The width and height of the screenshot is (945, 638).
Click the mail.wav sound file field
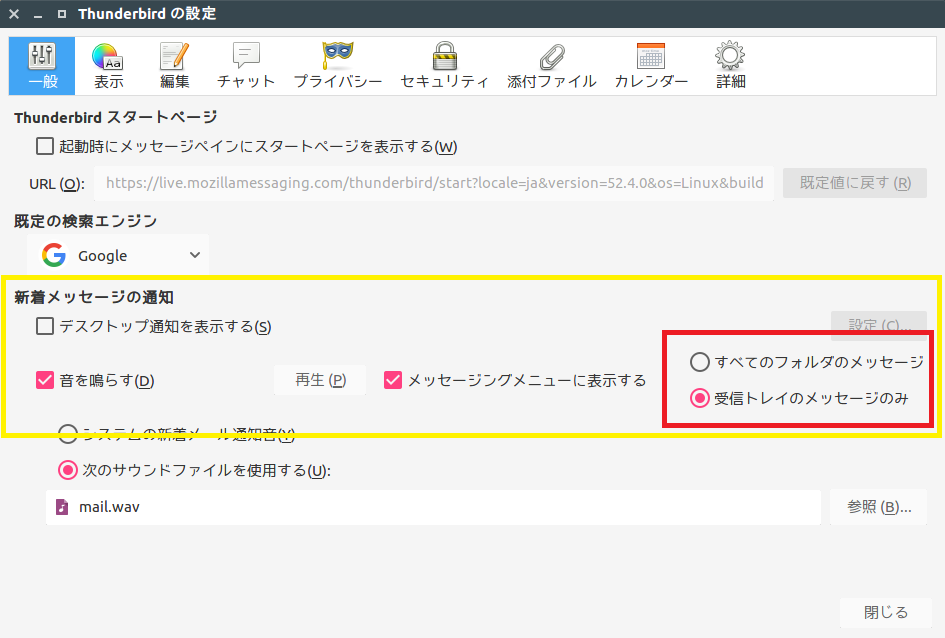[432, 507]
